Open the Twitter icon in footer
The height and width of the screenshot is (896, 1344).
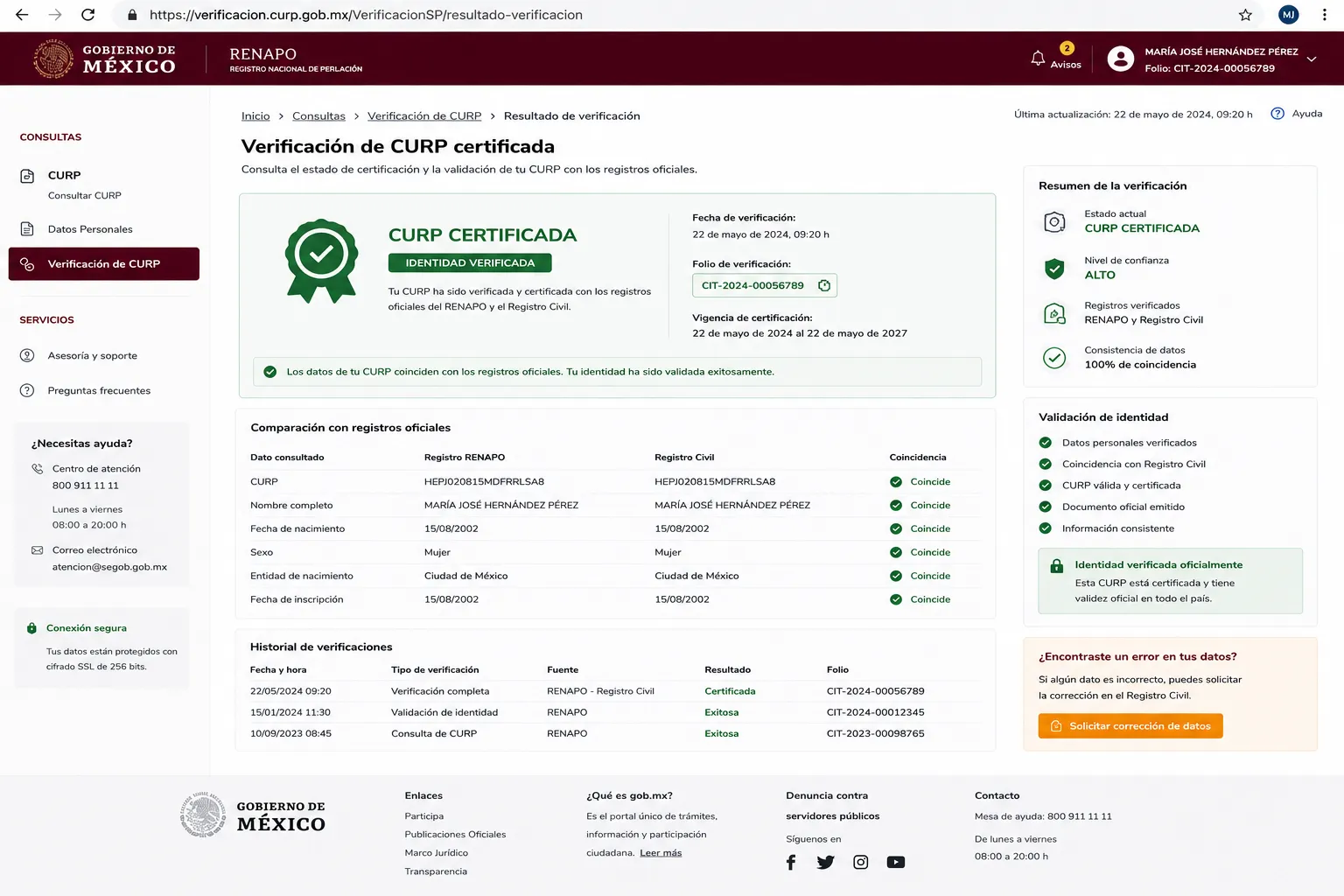click(825, 863)
